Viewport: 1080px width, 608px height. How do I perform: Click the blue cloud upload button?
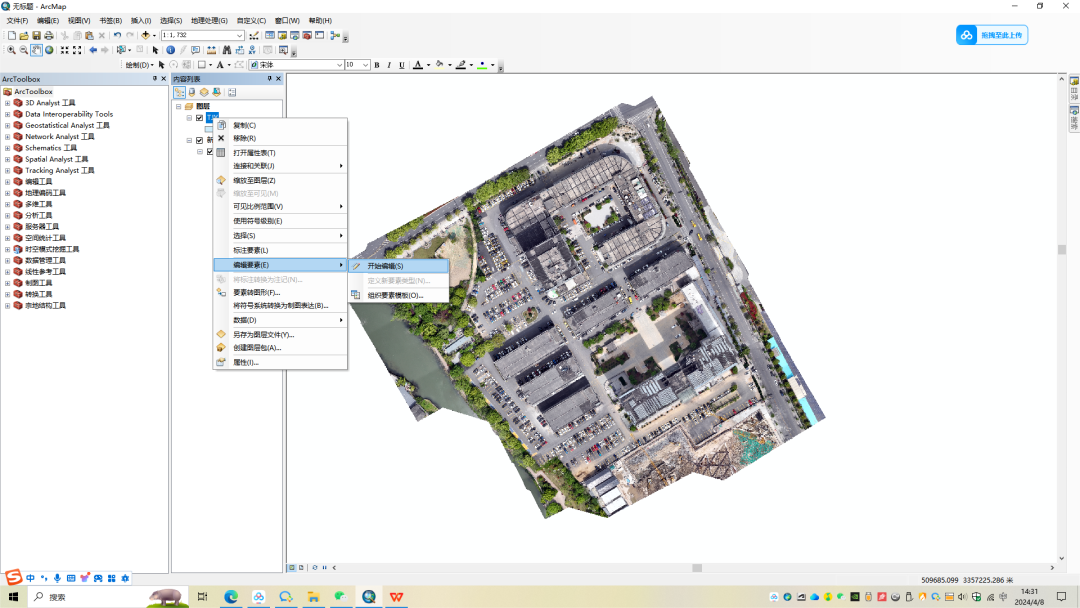[x=992, y=35]
